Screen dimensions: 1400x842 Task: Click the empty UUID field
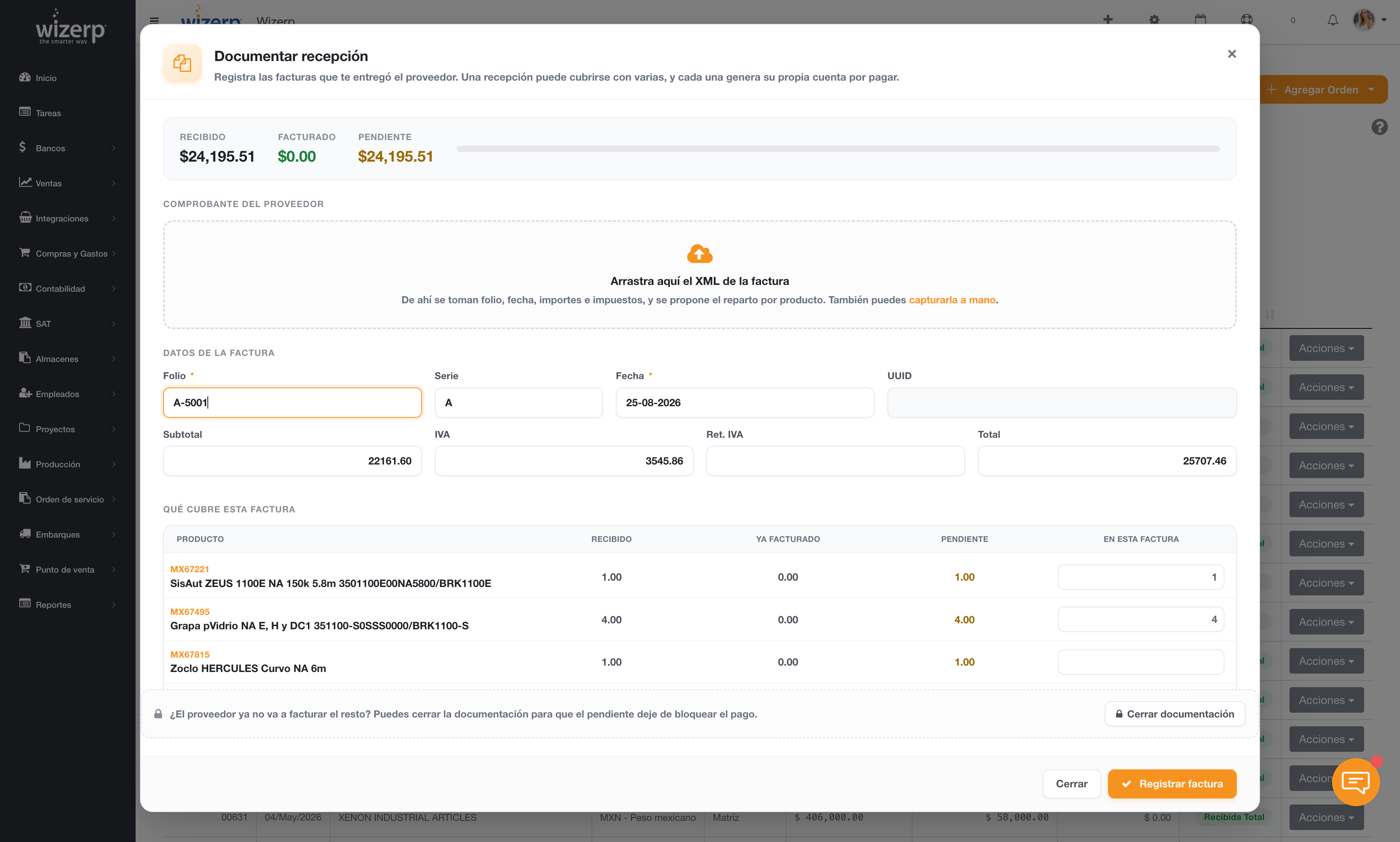coord(1061,402)
